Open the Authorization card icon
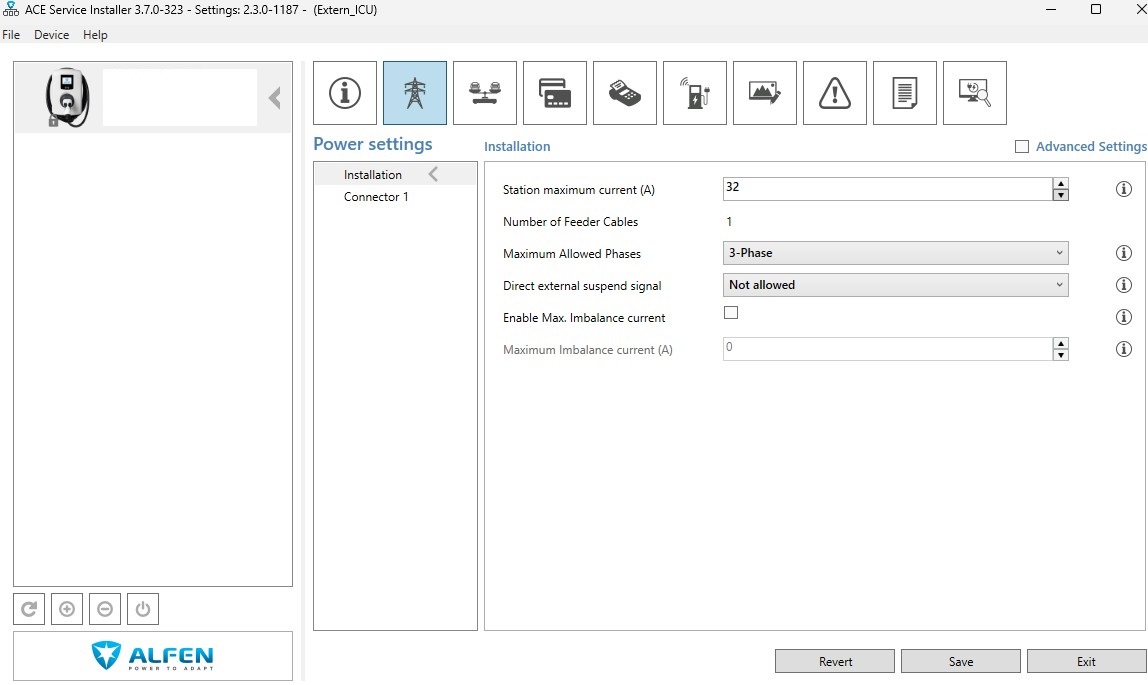 pyautogui.click(x=555, y=93)
